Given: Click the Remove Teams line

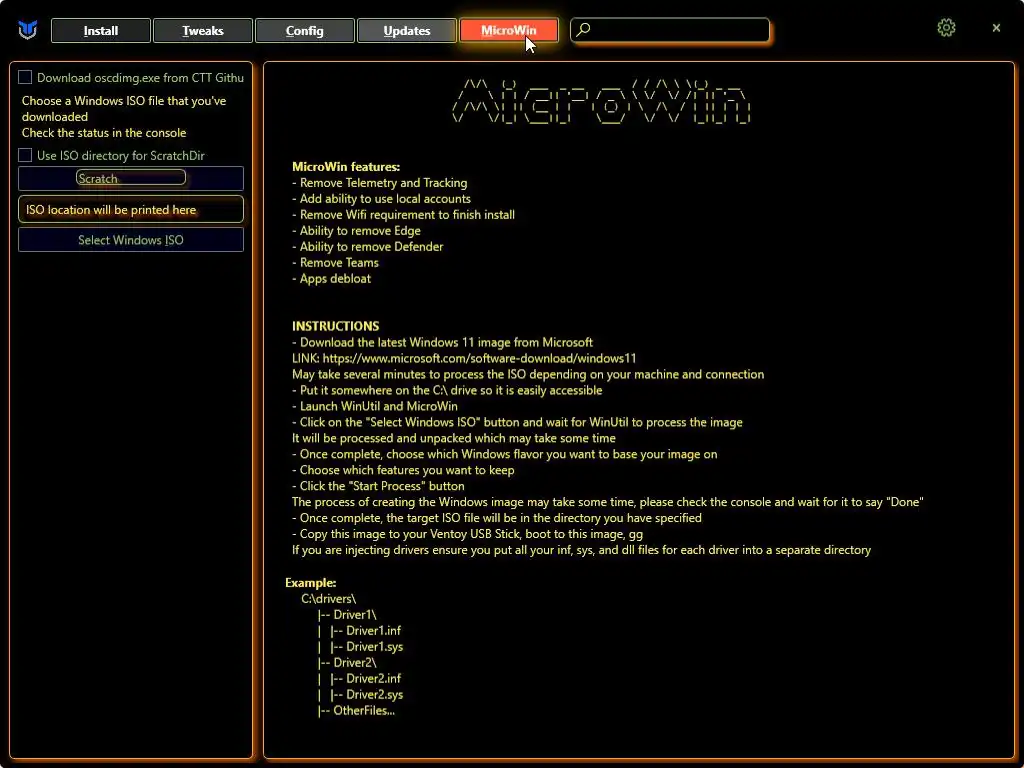Looking at the screenshot, I should [x=335, y=263].
